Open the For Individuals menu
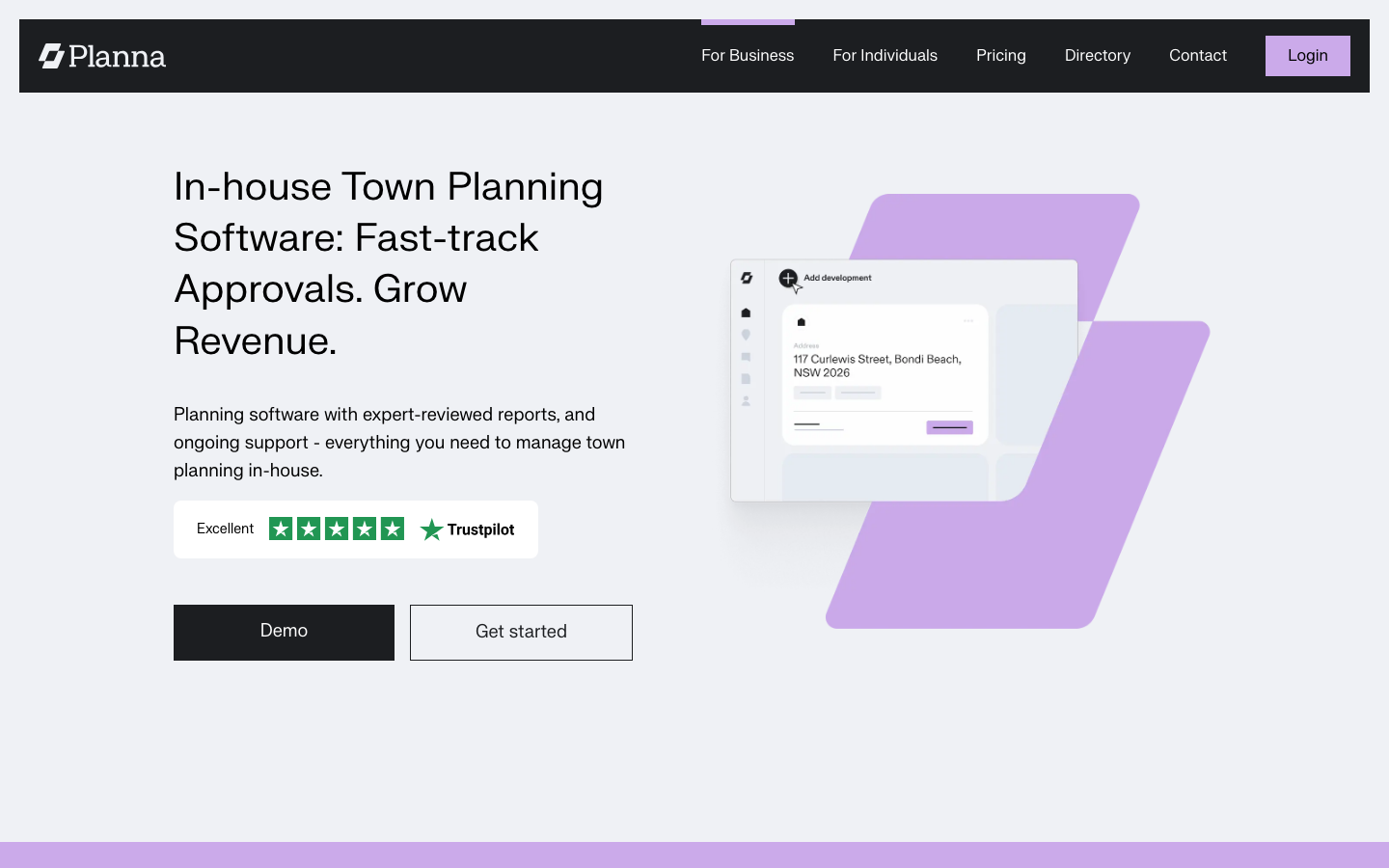 coord(885,56)
